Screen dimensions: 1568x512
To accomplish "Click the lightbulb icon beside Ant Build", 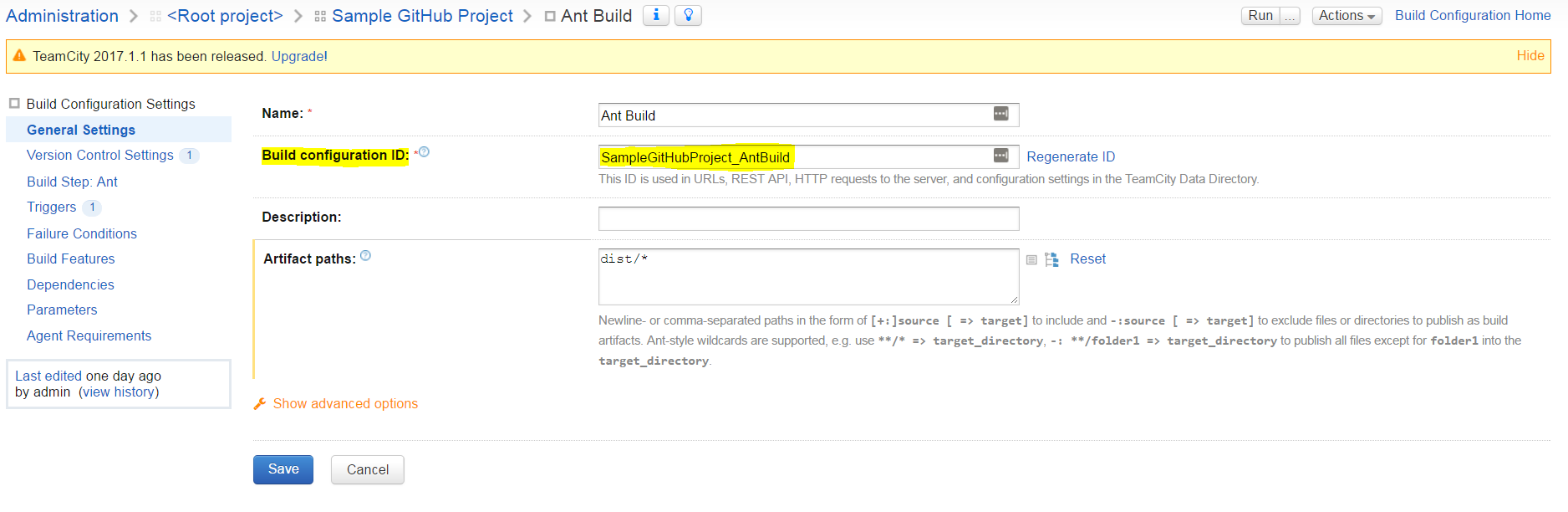I will click(688, 15).
